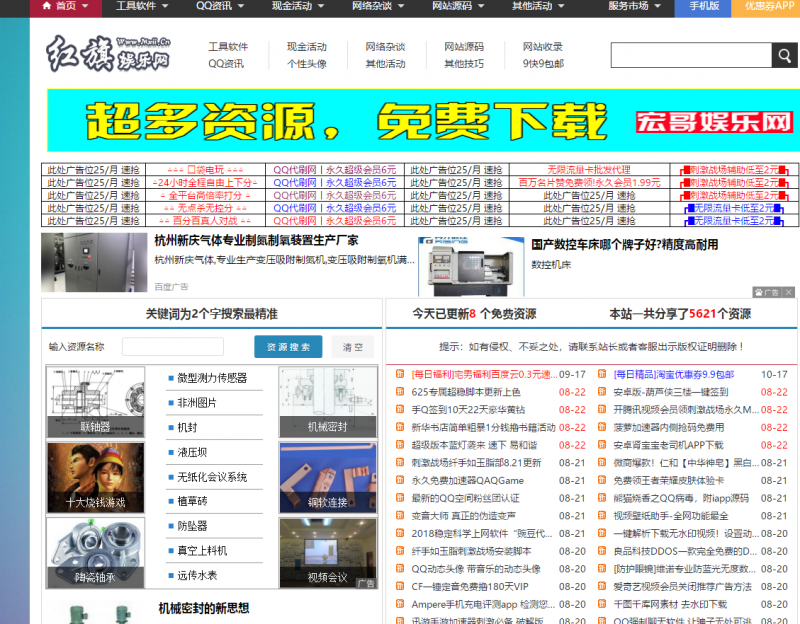This screenshot has width=800, height=624.
Task: Click the 超多资源，免费下载 banner
Action: pyautogui.click(x=423, y=120)
